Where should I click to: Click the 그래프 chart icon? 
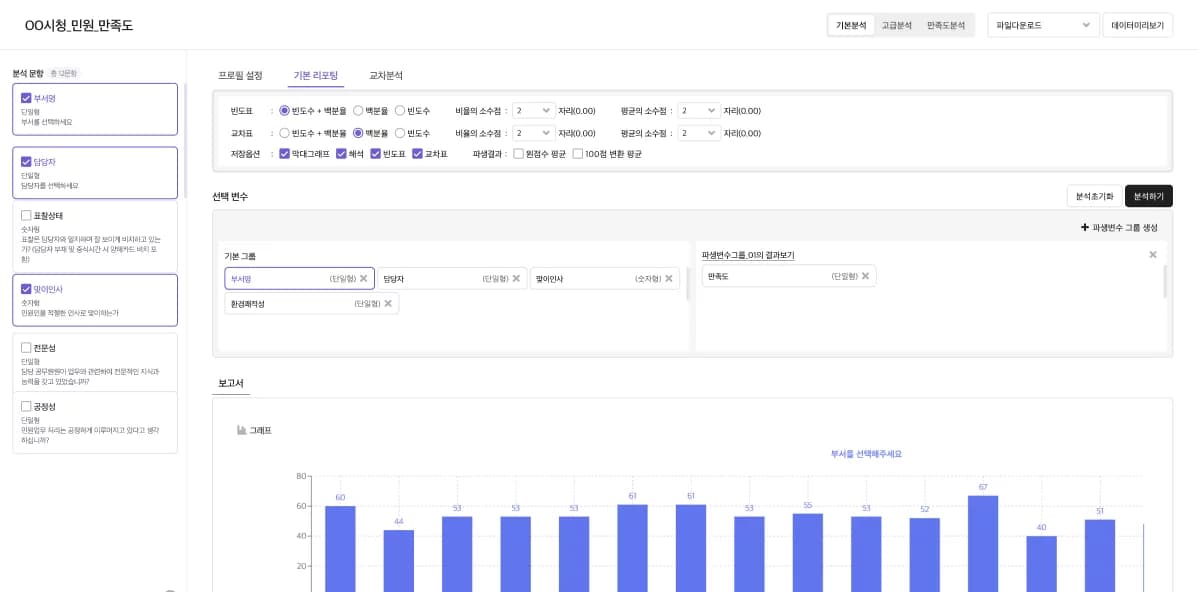tap(241, 430)
